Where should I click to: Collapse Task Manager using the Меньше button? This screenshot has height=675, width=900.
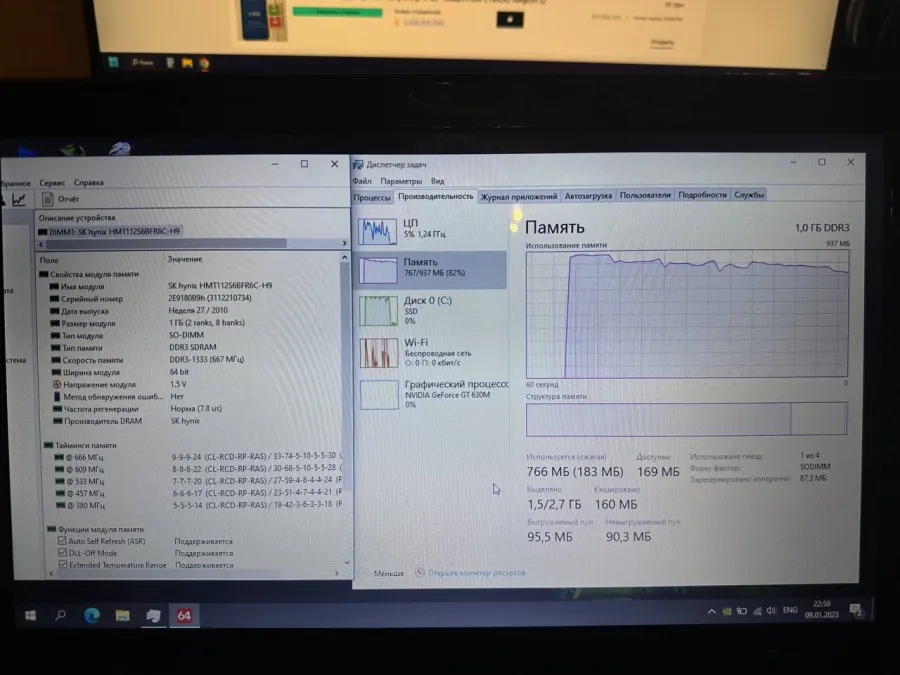382,573
